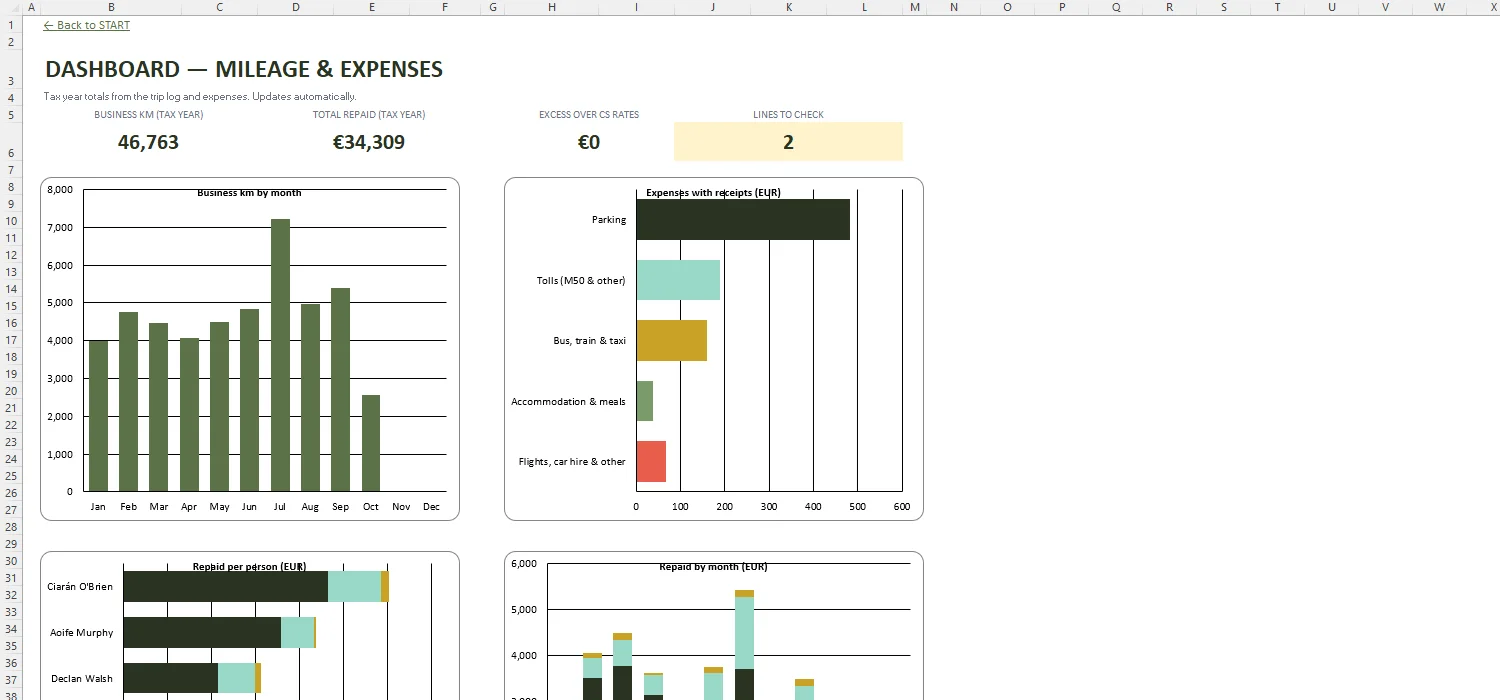Click the Jun bar in km chart

(249, 400)
